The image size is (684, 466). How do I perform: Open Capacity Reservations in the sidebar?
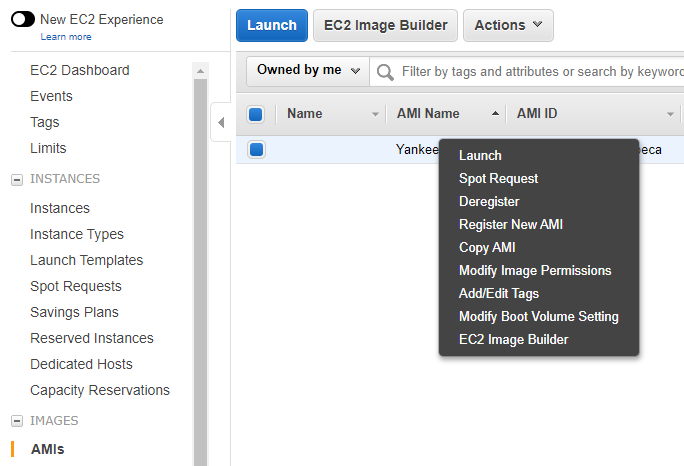(99, 390)
